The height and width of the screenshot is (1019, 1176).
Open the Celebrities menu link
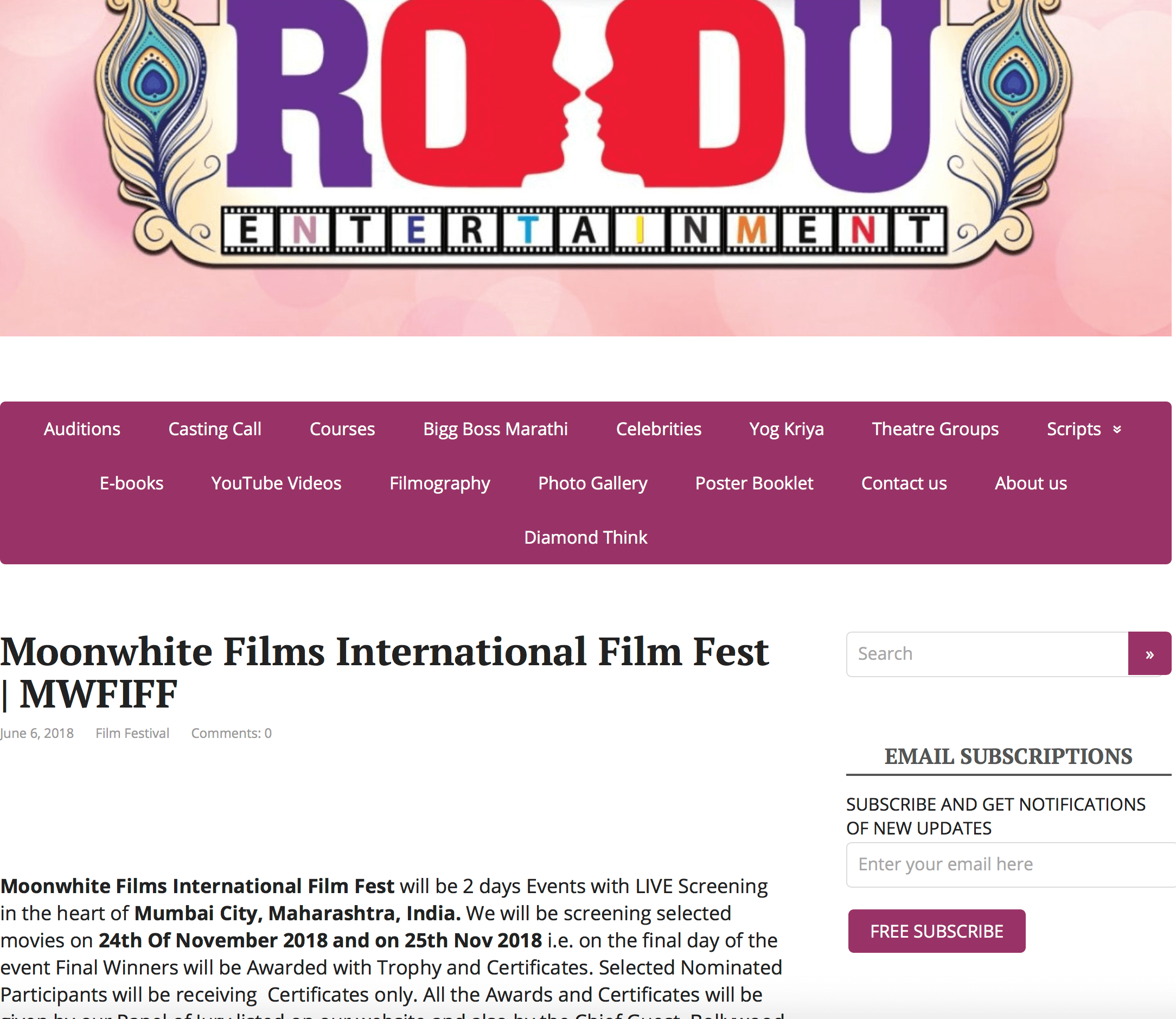tap(659, 429)
